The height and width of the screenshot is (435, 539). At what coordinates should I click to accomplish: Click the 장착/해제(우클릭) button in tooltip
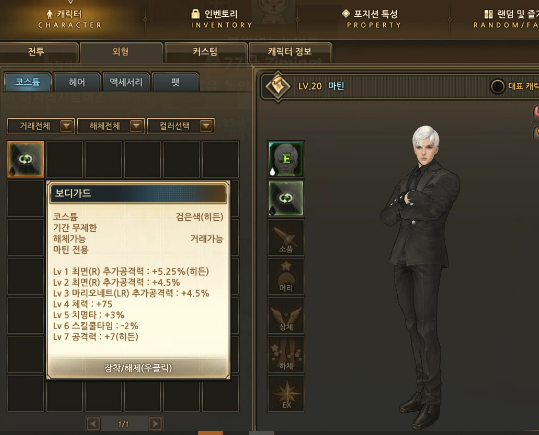coord(138,368)
